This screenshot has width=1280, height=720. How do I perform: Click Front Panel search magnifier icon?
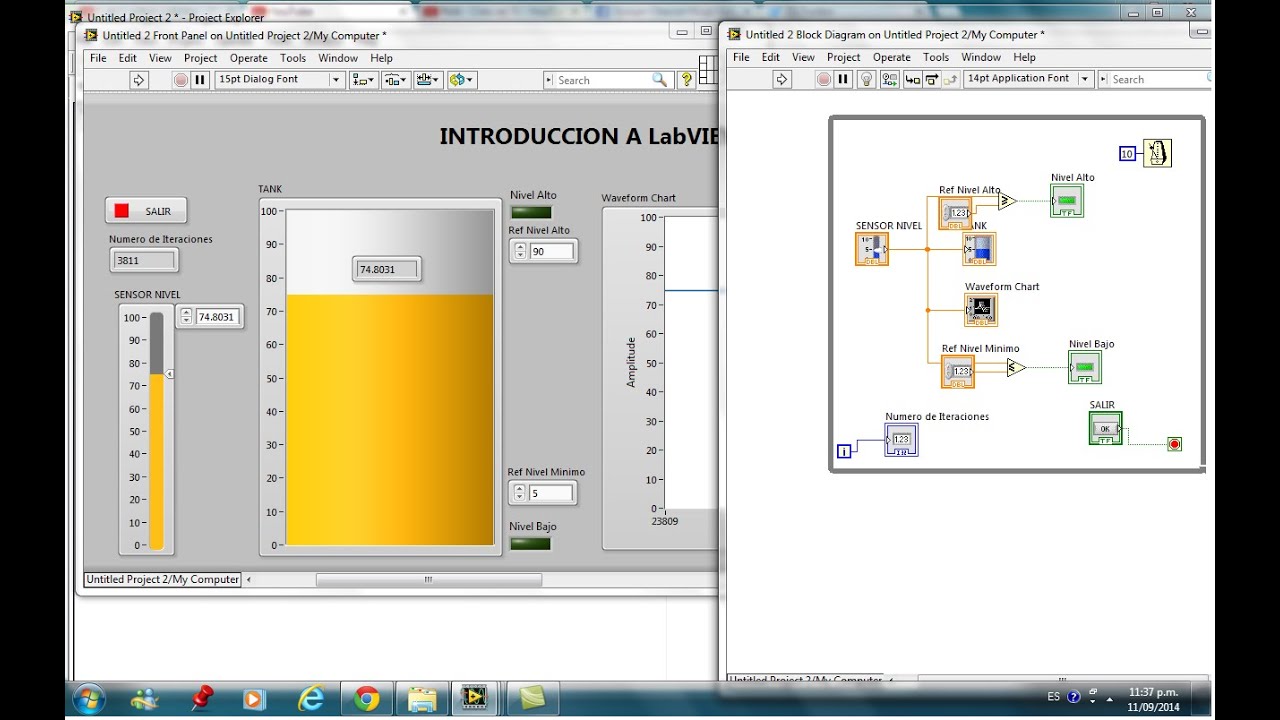[x=659, y=80]
